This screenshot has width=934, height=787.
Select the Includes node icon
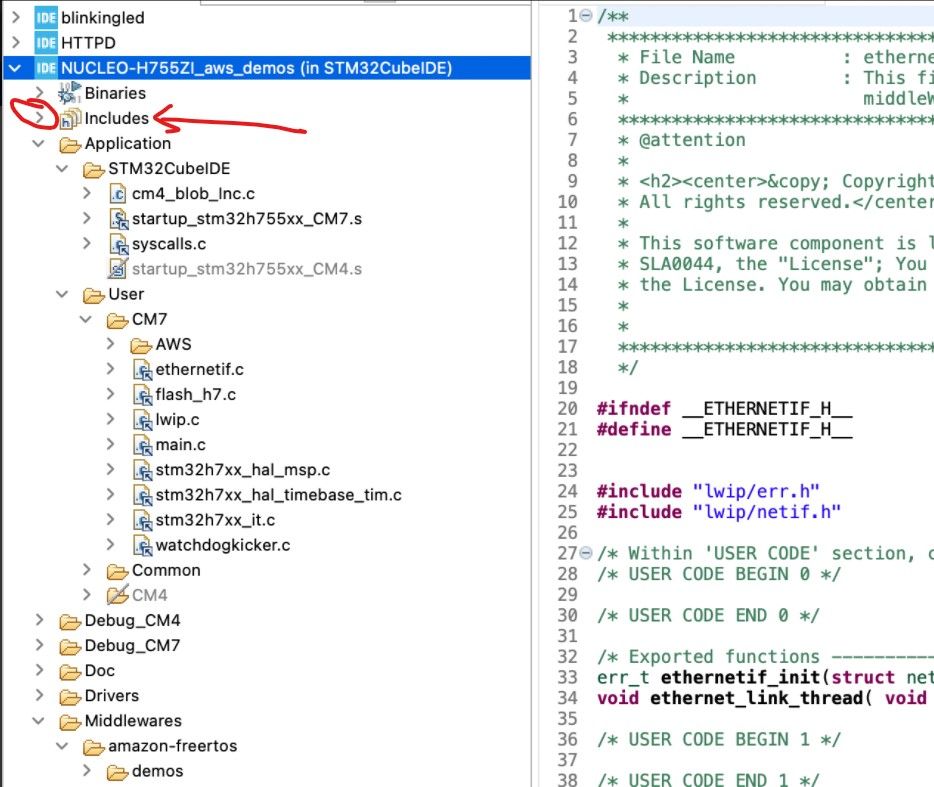click(70, 119)
